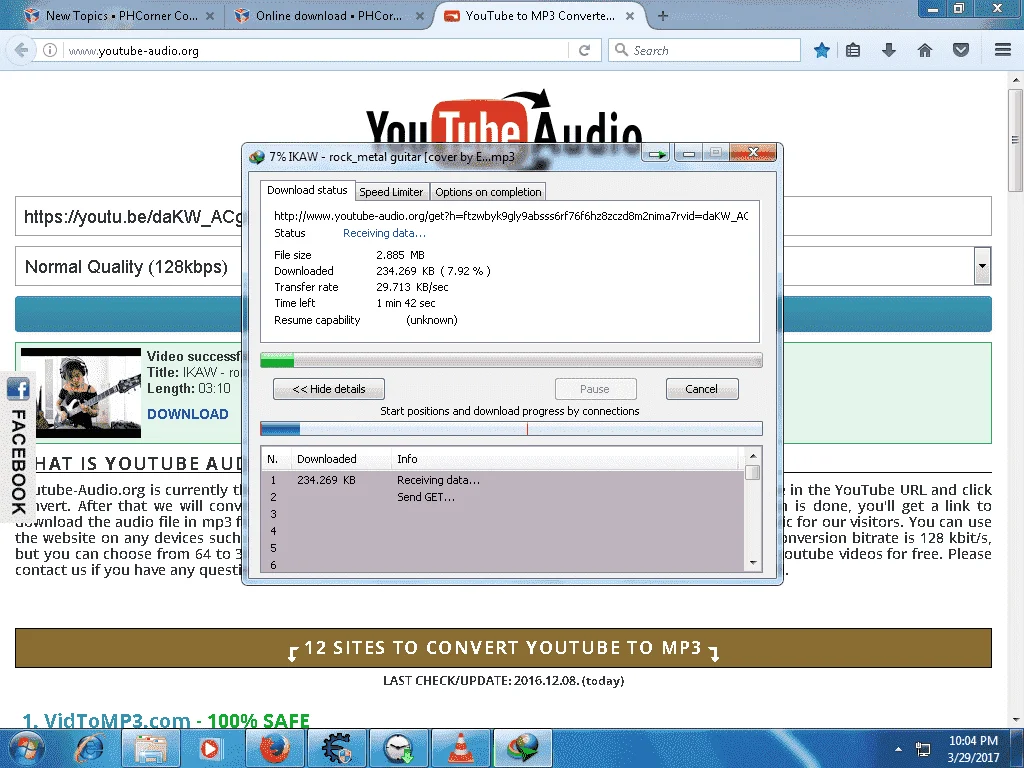
Task: Click the download URL text in dialog
Action: pyautogui.click(x=511, y=216)
